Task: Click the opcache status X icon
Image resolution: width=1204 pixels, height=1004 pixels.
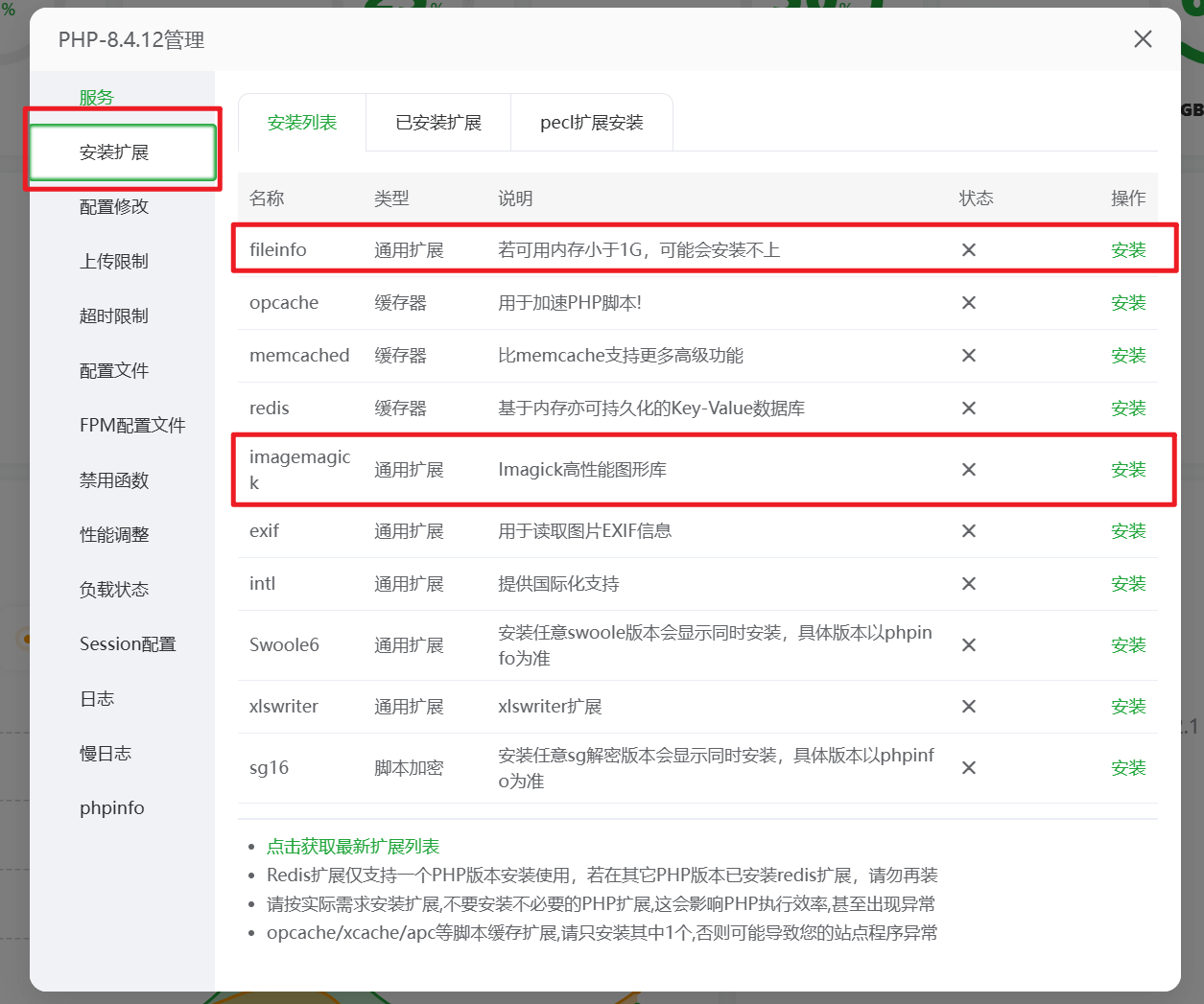Action: tap(969, 303)
